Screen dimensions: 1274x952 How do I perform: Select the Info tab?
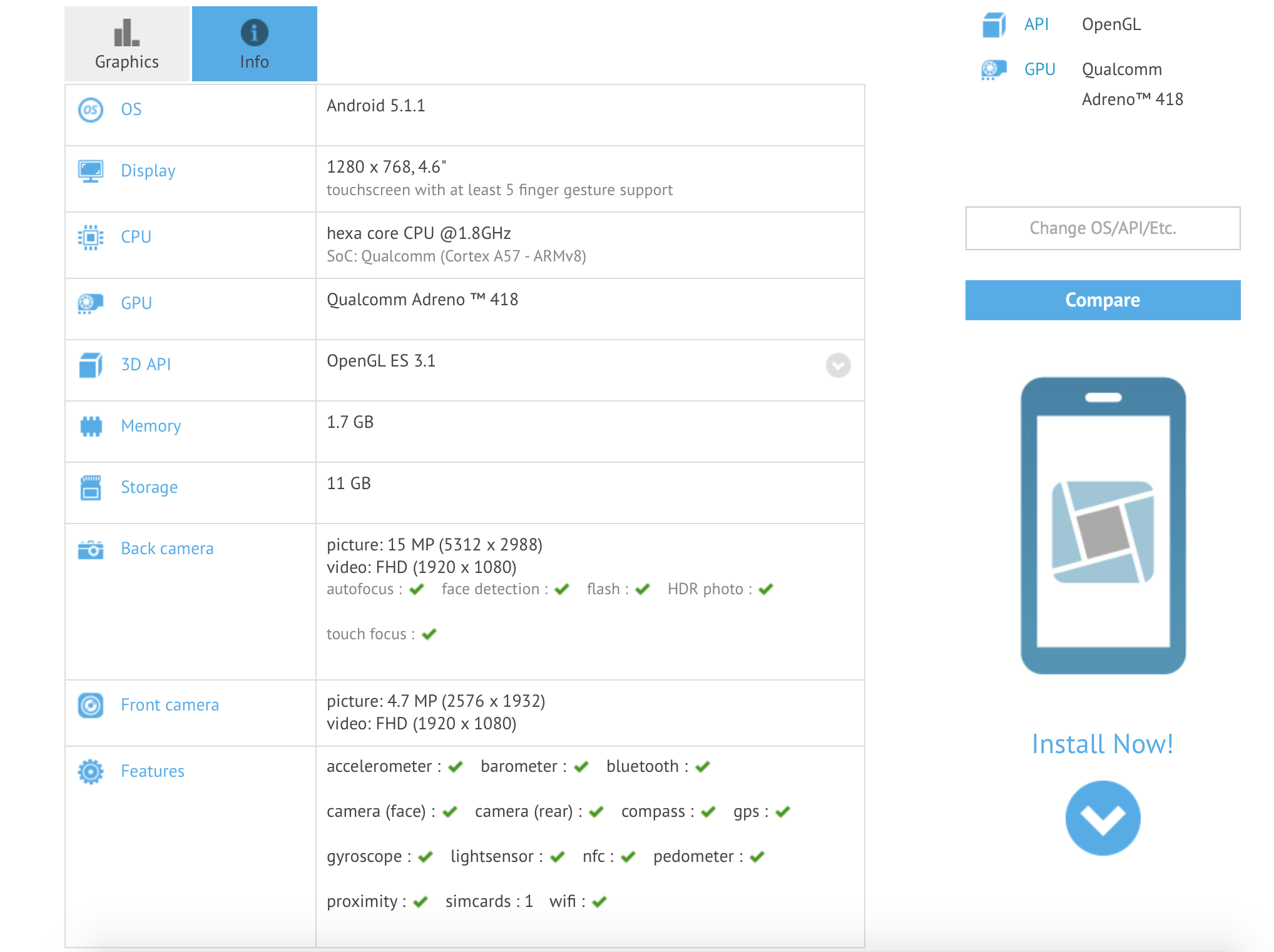tap(255, 44)
